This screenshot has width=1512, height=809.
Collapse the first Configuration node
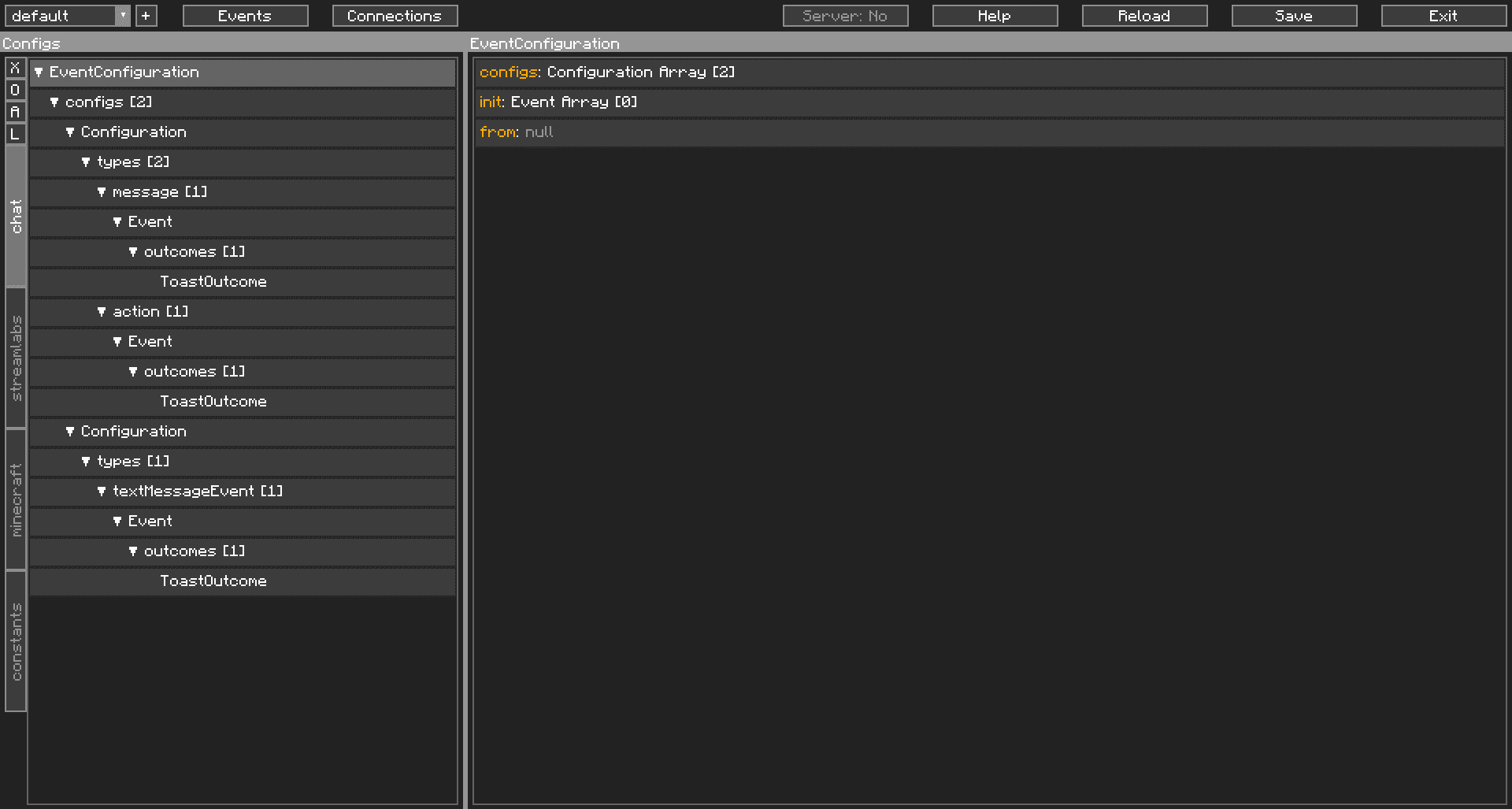[x=70, y=132]
